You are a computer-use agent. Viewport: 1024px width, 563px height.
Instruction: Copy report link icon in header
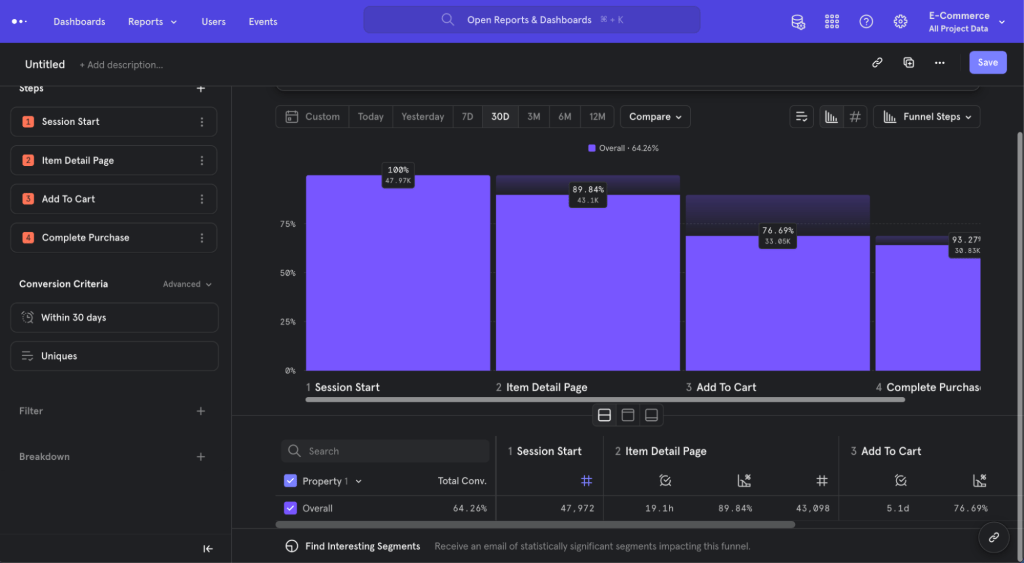tap(877, 63)
